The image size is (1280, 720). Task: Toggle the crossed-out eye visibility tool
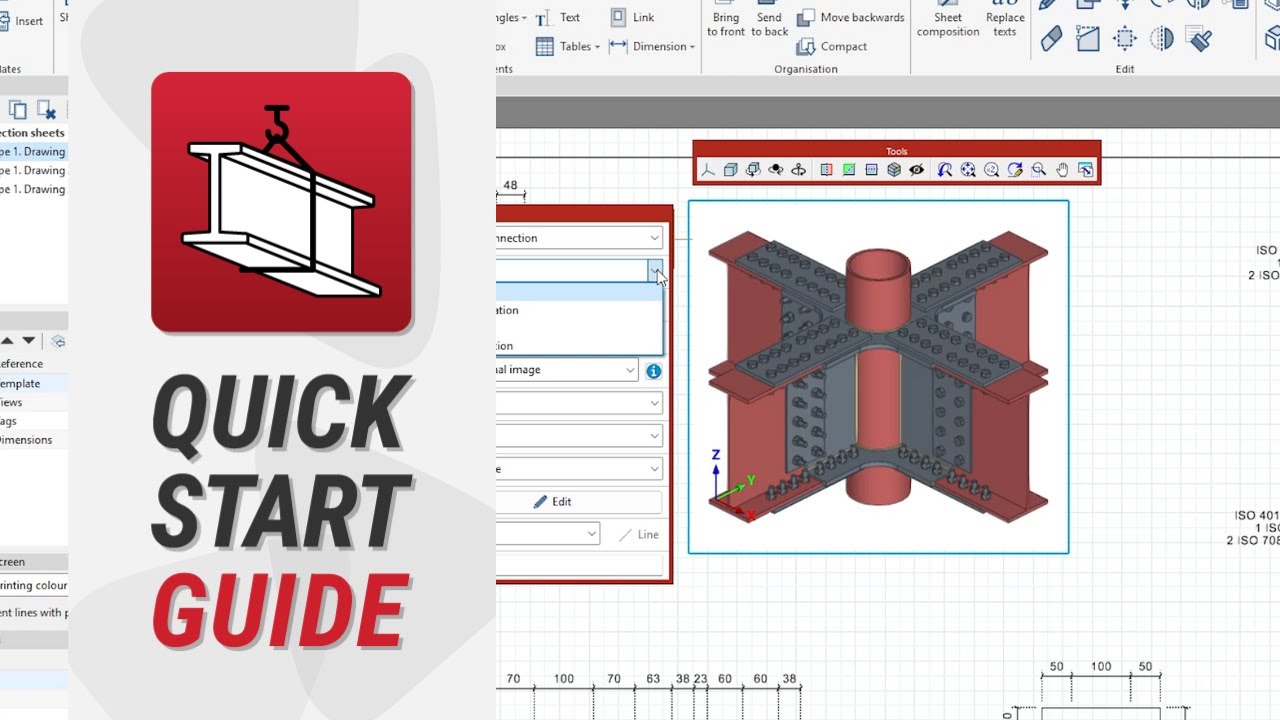pos(916,170)
